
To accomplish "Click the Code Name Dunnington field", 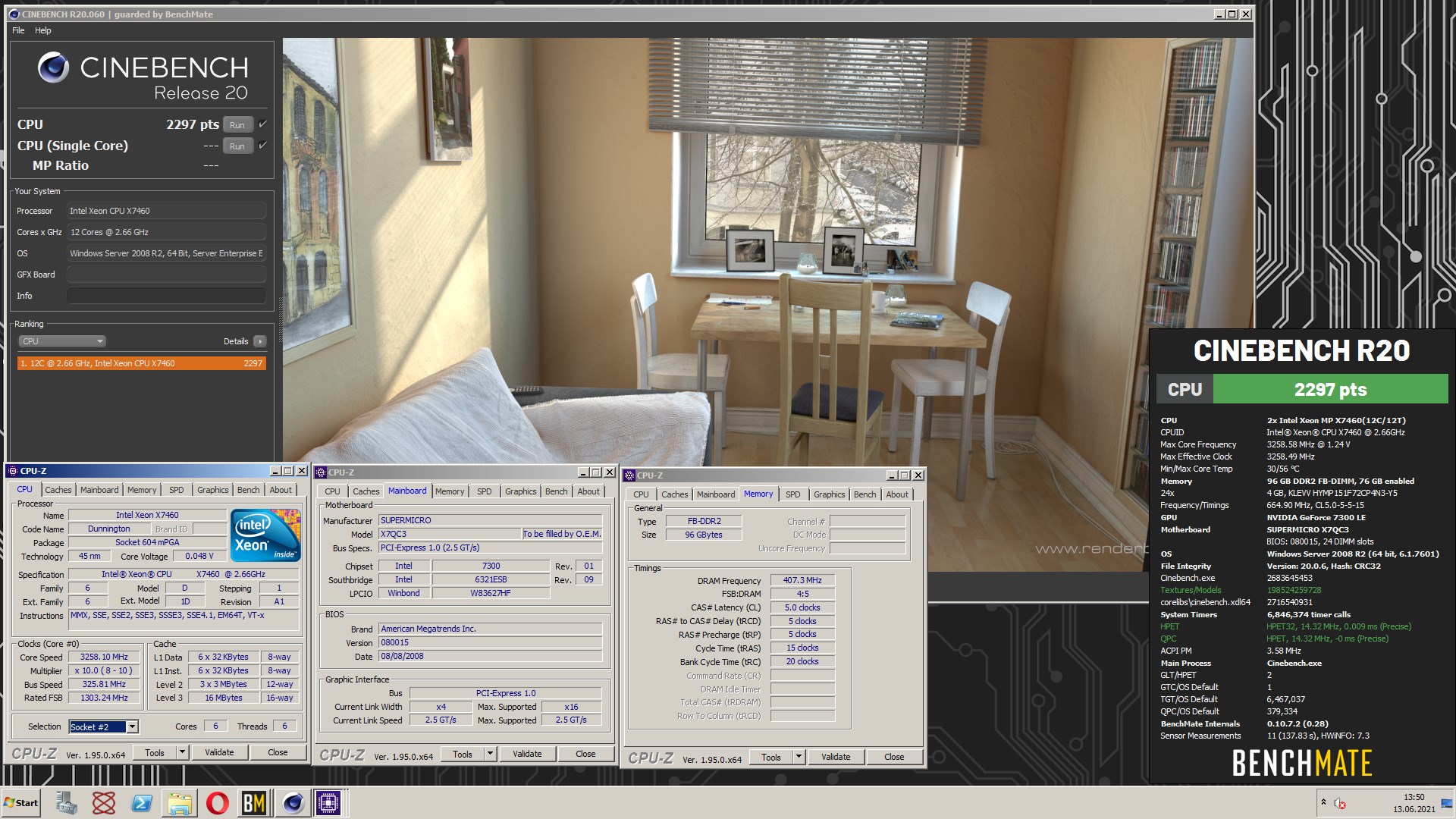I will click(109, 529).
